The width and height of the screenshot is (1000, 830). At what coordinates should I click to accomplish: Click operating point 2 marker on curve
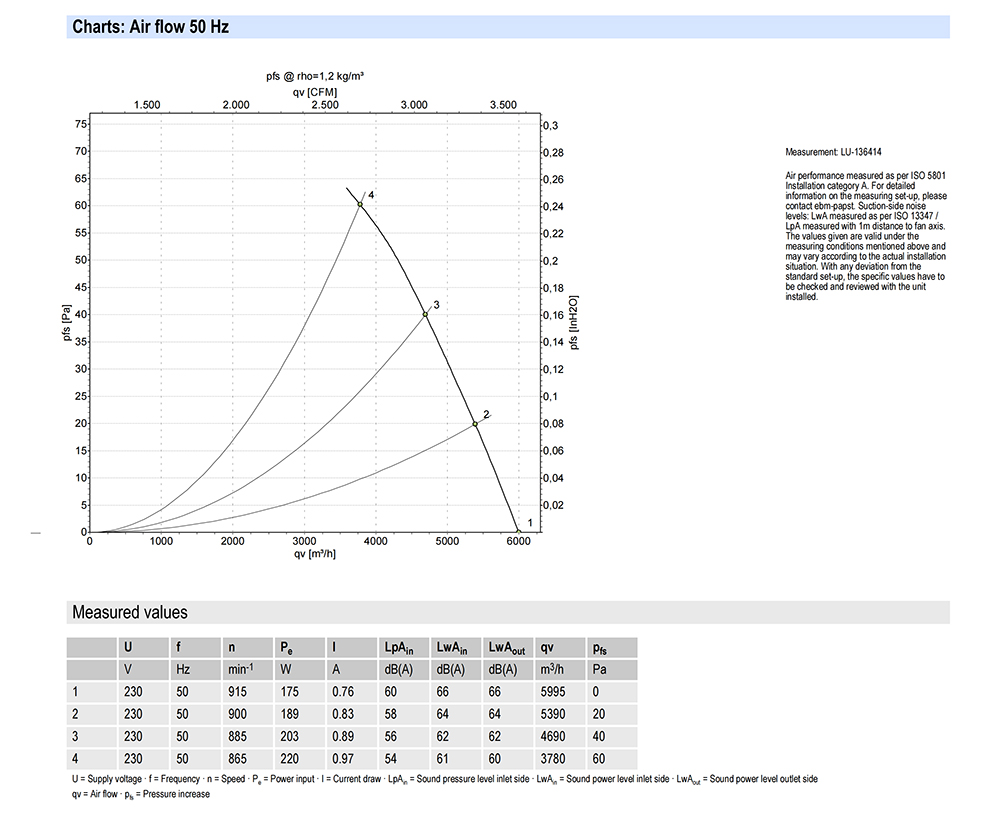click(x=475, y=424)
